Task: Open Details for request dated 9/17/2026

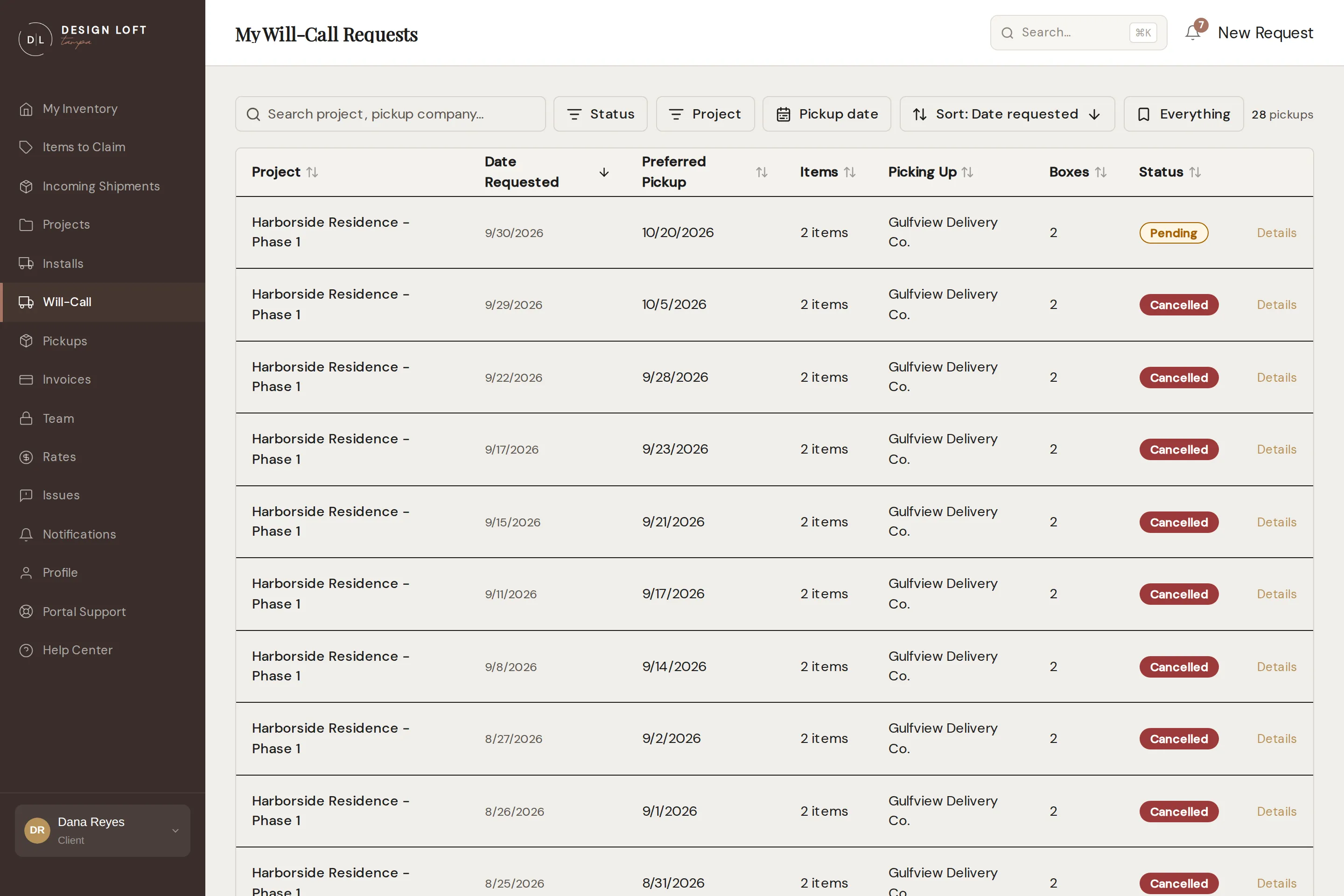Action: tap(1276, 449)
